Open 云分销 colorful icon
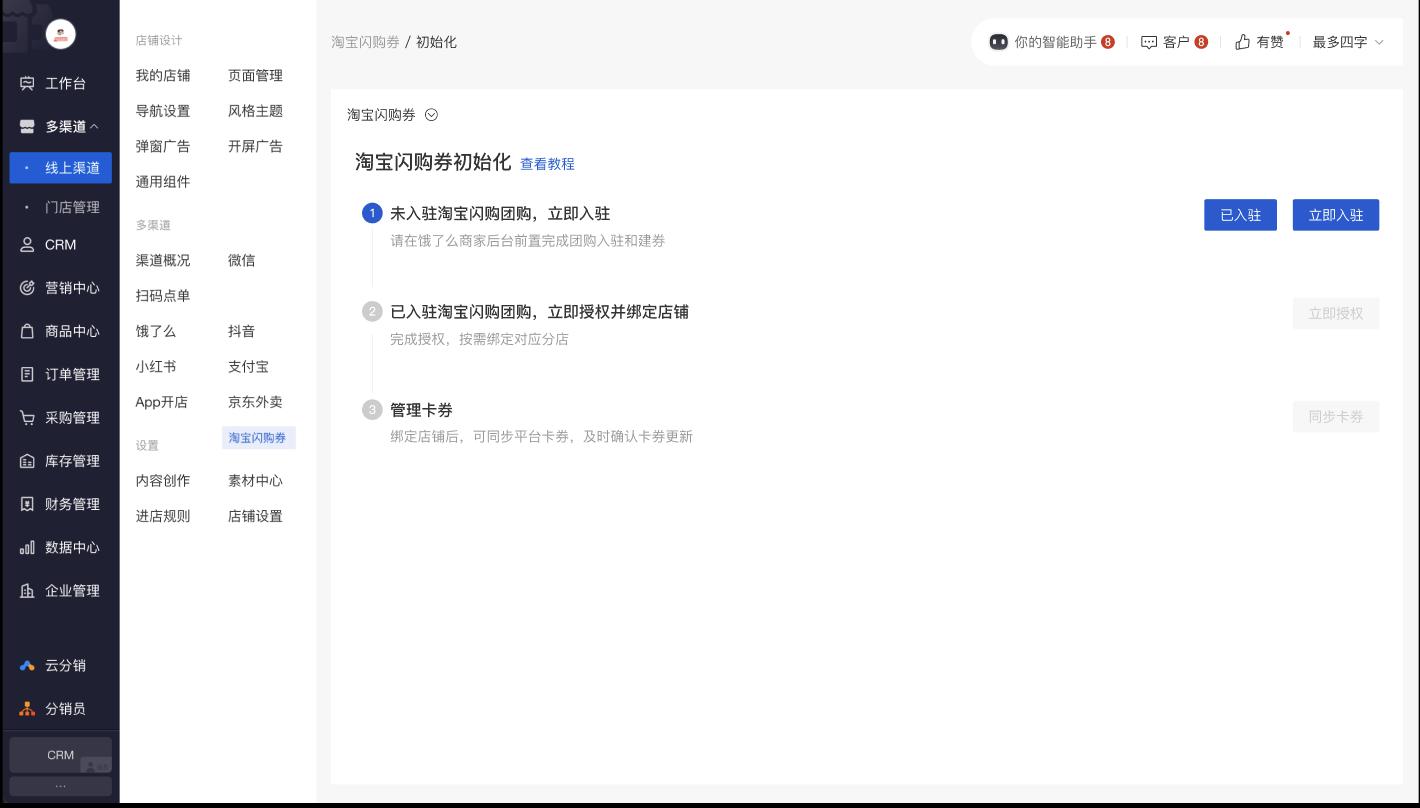Image resolution: width=1420 pixels, height=808 pixels. point(27,666)
